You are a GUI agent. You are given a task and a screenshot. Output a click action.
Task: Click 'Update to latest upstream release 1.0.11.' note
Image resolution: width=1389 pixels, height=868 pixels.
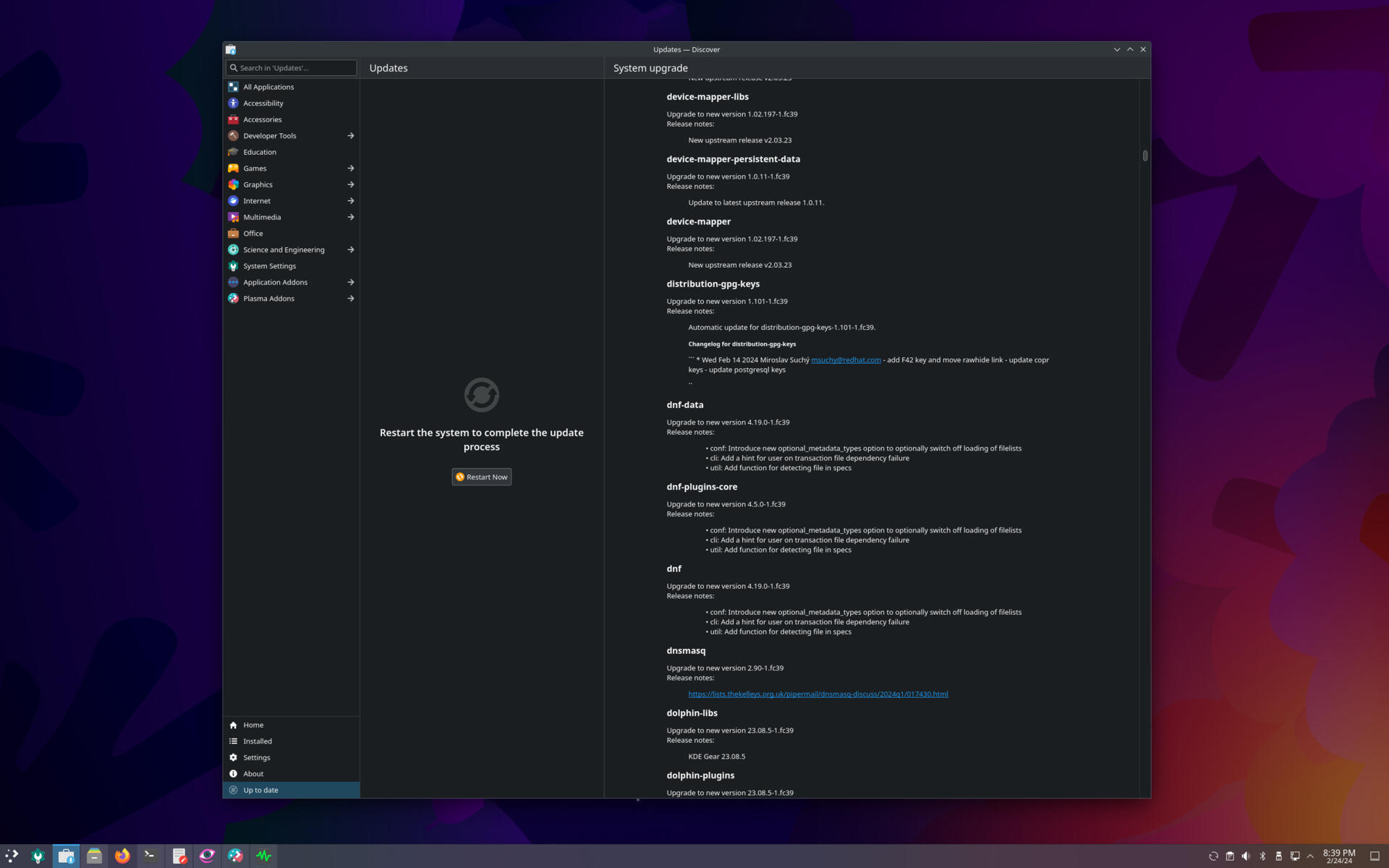coord(756,203)
